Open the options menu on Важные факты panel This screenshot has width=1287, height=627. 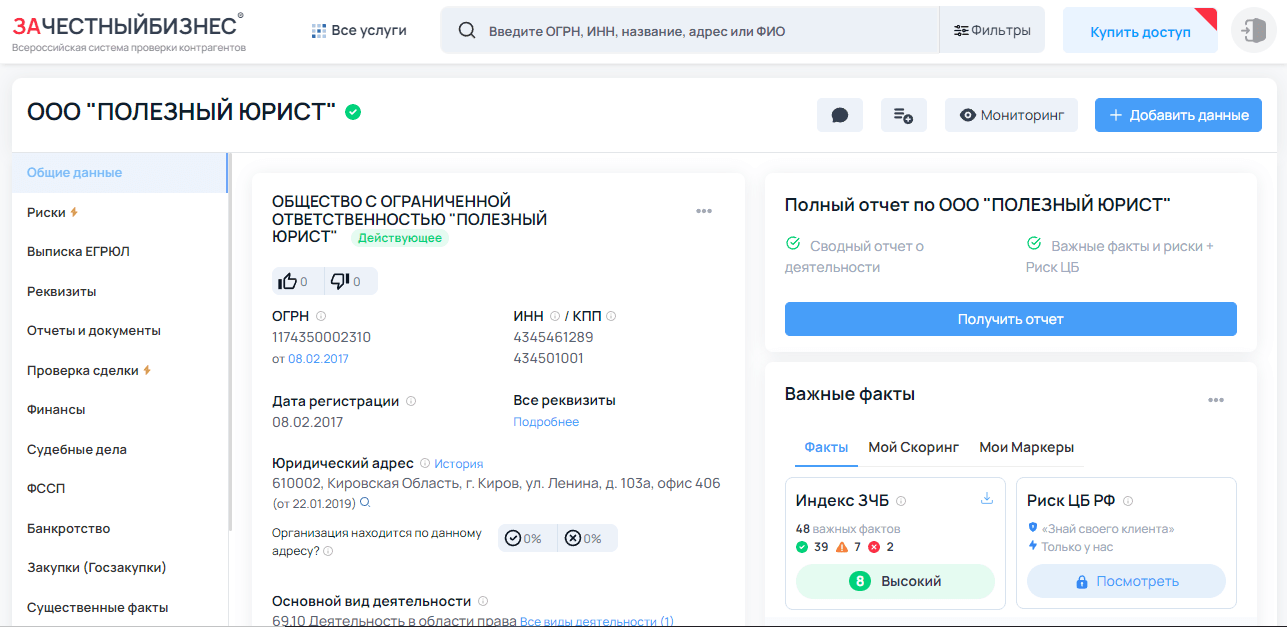coord(1217,399)
